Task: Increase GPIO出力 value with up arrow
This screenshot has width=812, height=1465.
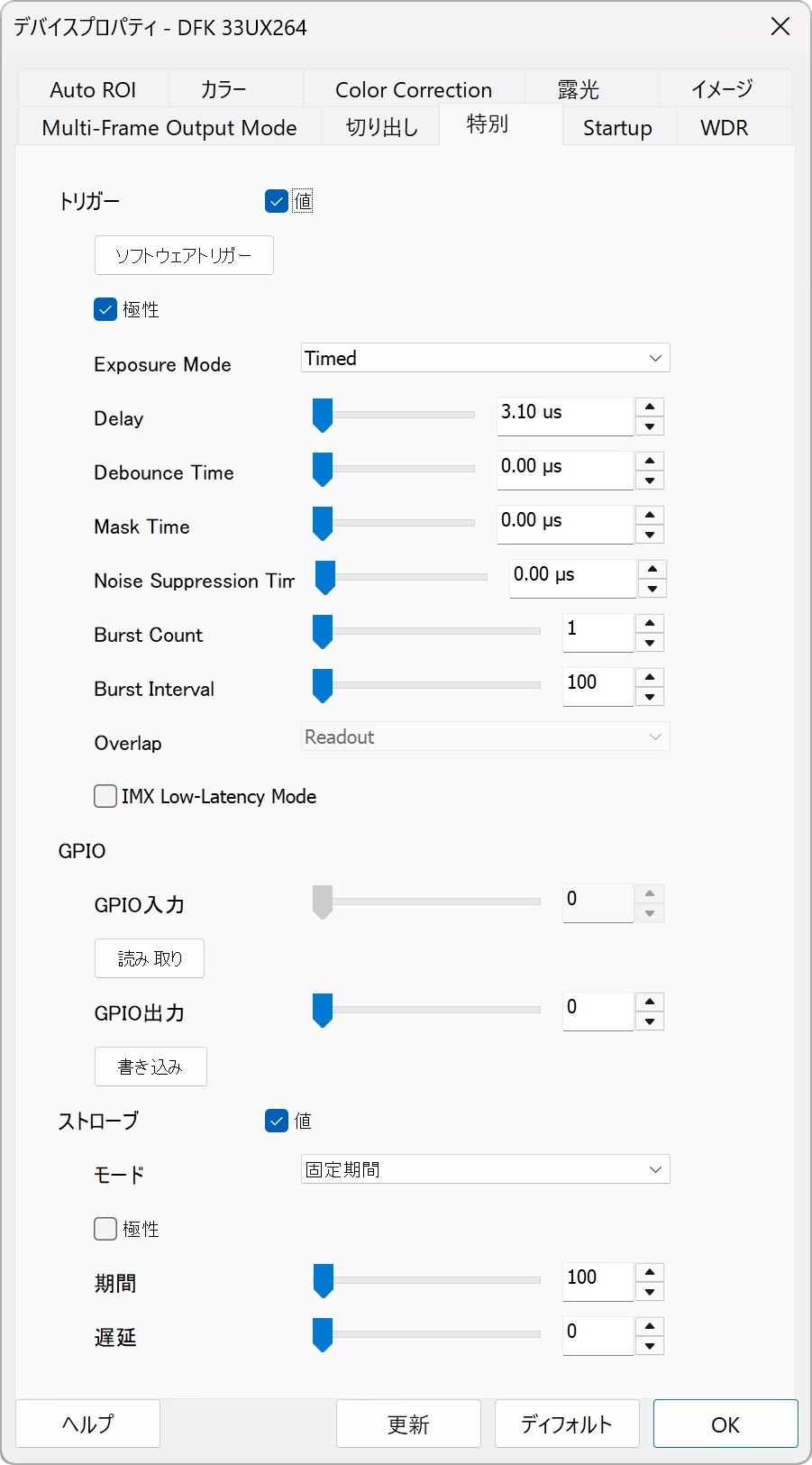Action: (x=650, y=1003)
